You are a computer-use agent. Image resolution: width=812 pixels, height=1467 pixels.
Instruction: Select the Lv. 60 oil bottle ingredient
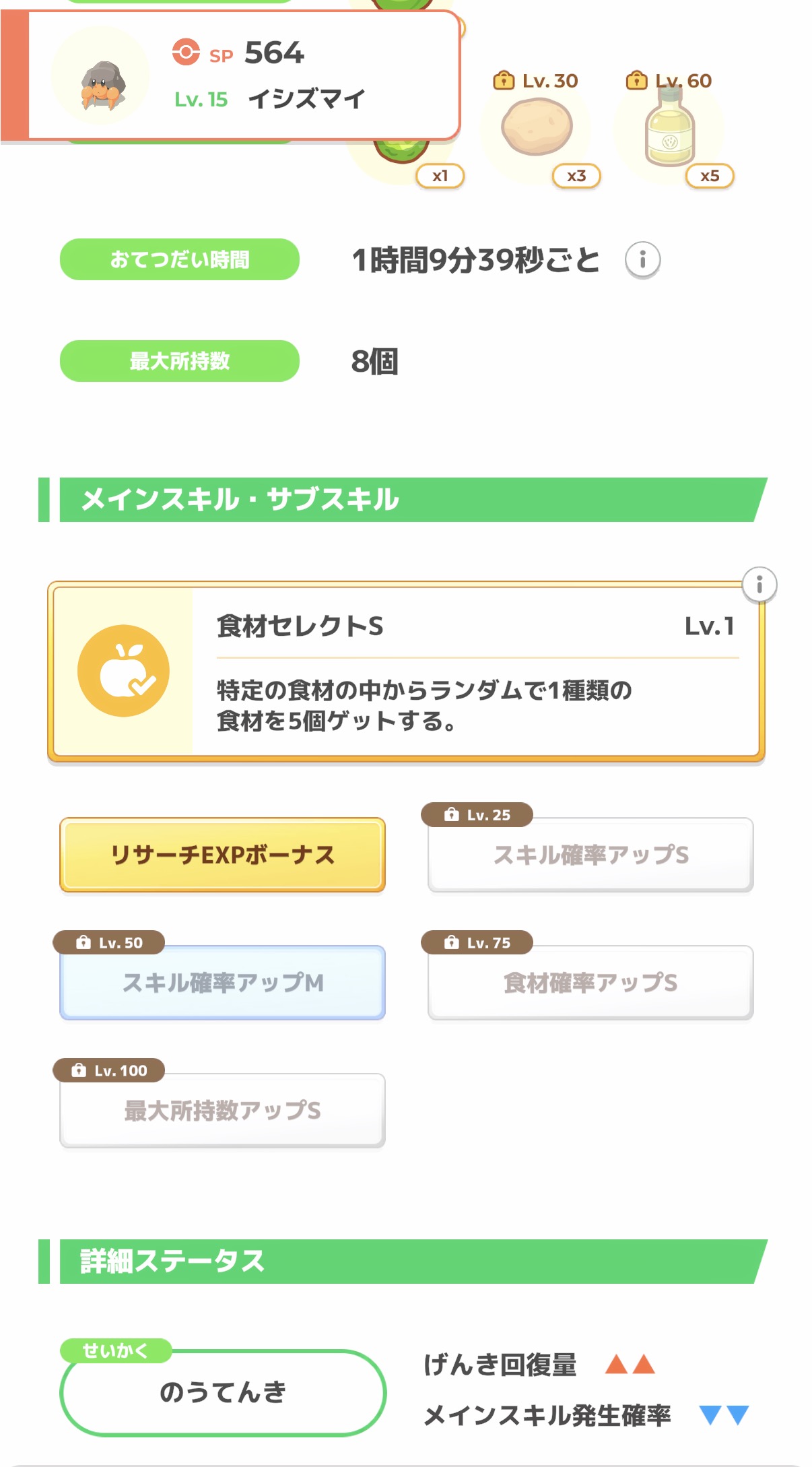tap(669, 128)
